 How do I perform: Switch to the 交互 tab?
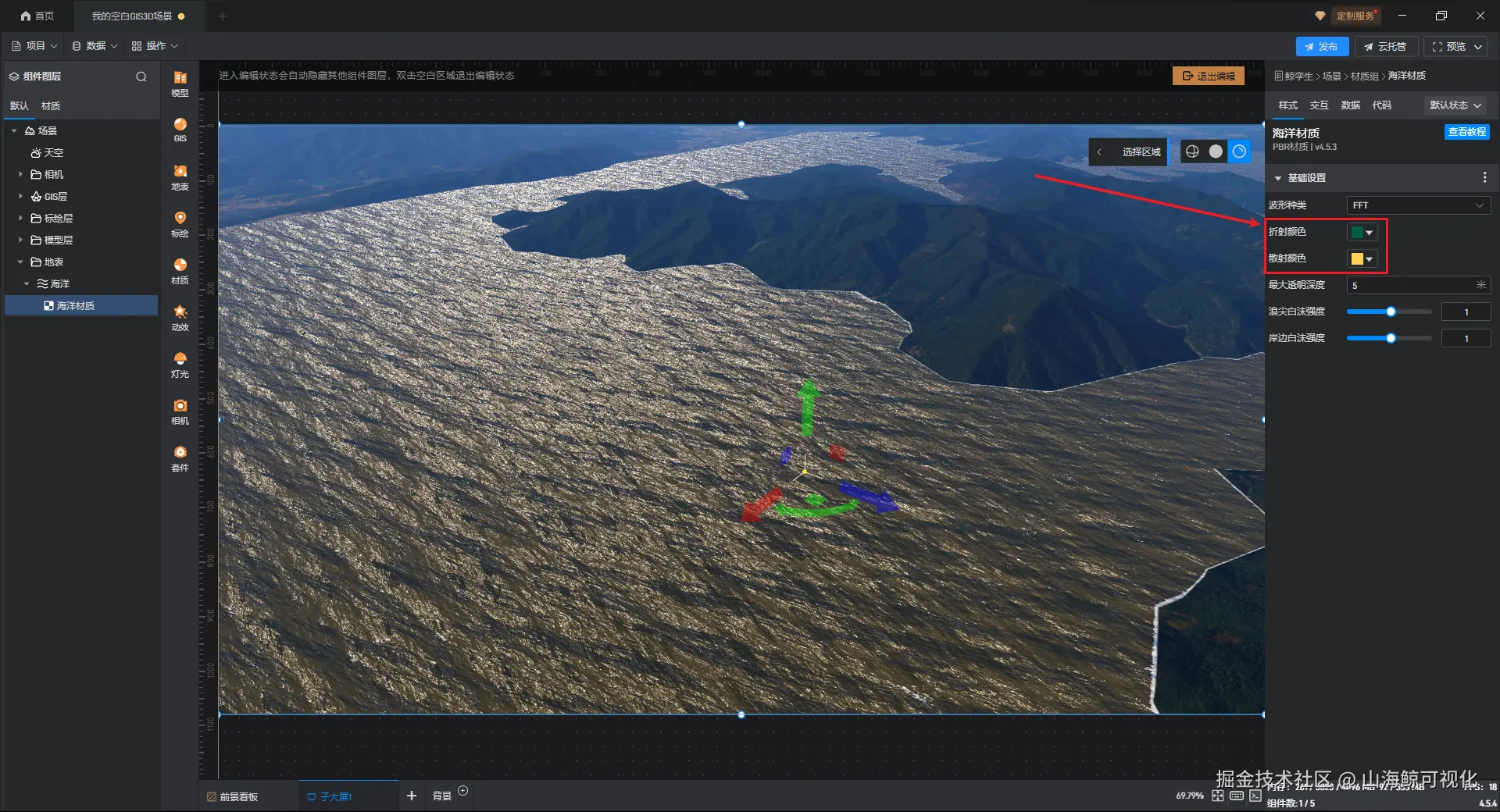coord(1319,105)
